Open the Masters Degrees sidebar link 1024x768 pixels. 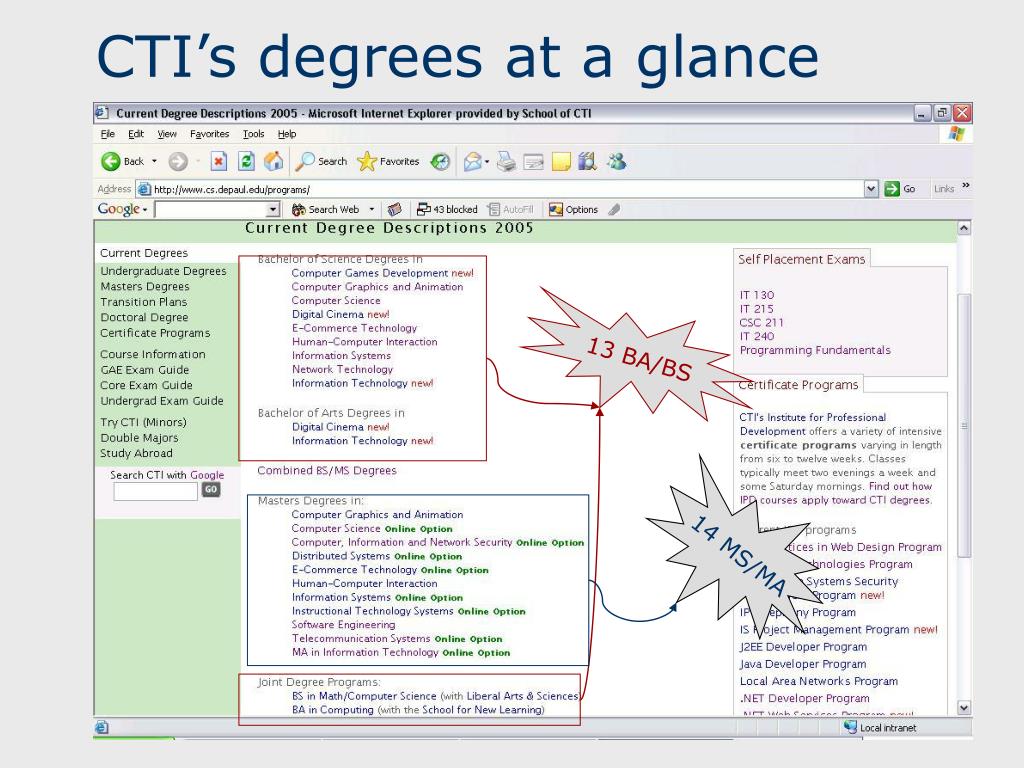click(145, 287)
